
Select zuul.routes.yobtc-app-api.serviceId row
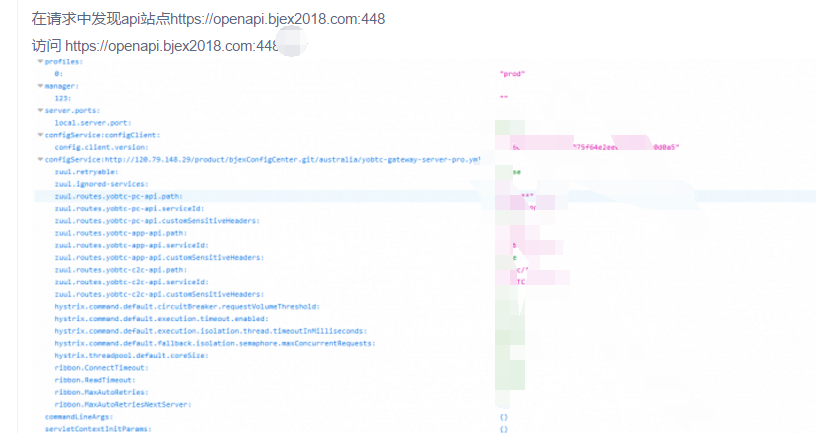pos(132,245)
